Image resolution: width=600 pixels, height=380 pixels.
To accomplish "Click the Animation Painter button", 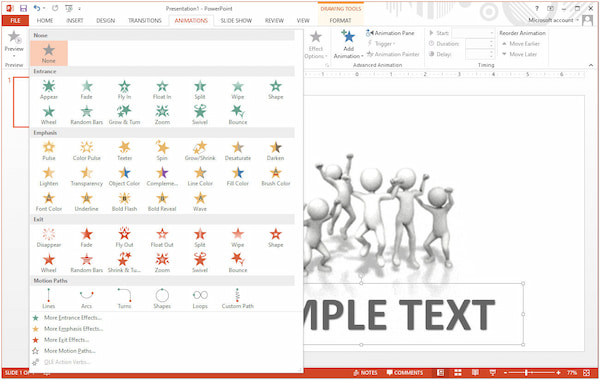I will click(x=393, y=54).
